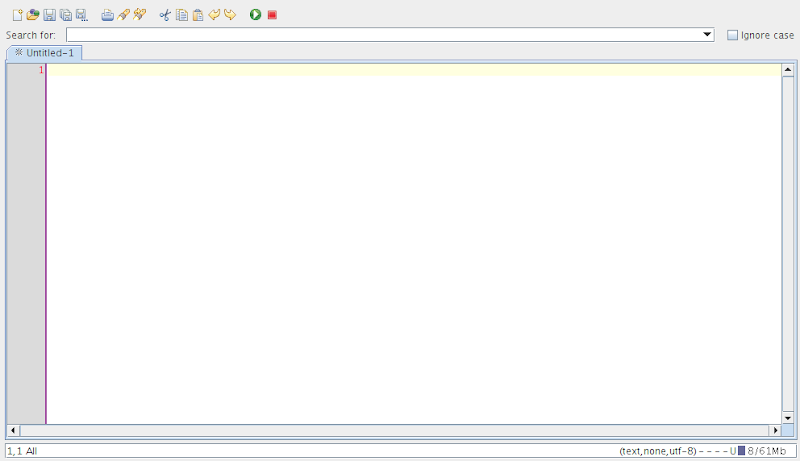Click the vertical scrollbar down arrow
This screenshot has width=800, height=461.
(x=788, y=418)
